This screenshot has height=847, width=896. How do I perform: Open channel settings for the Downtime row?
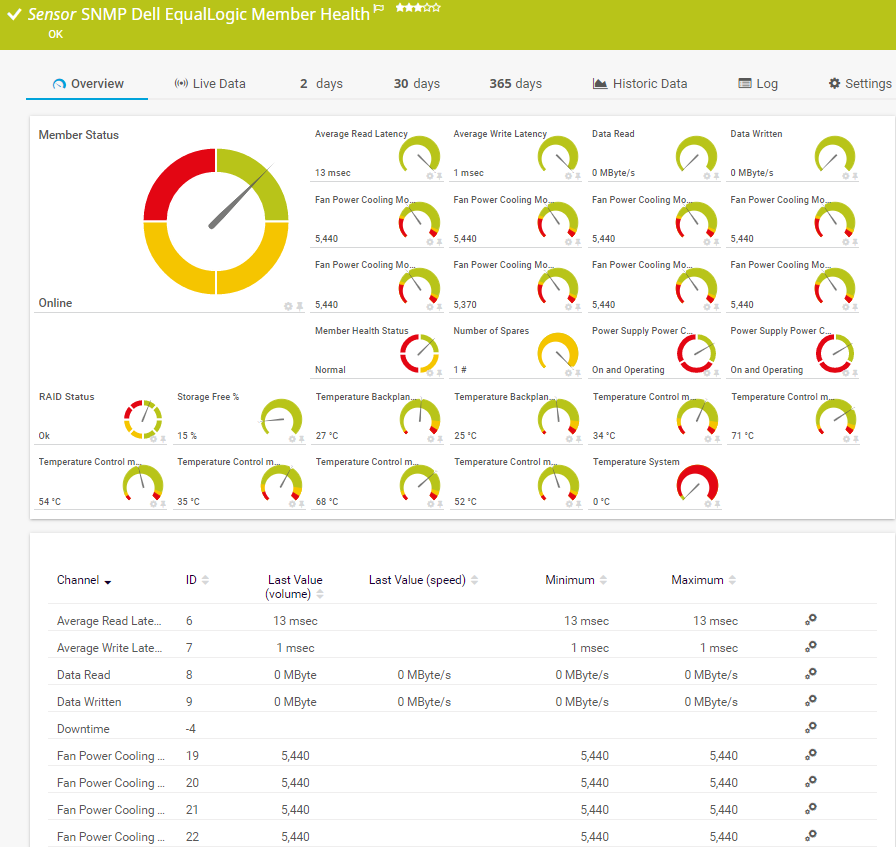tap(811, 729)
